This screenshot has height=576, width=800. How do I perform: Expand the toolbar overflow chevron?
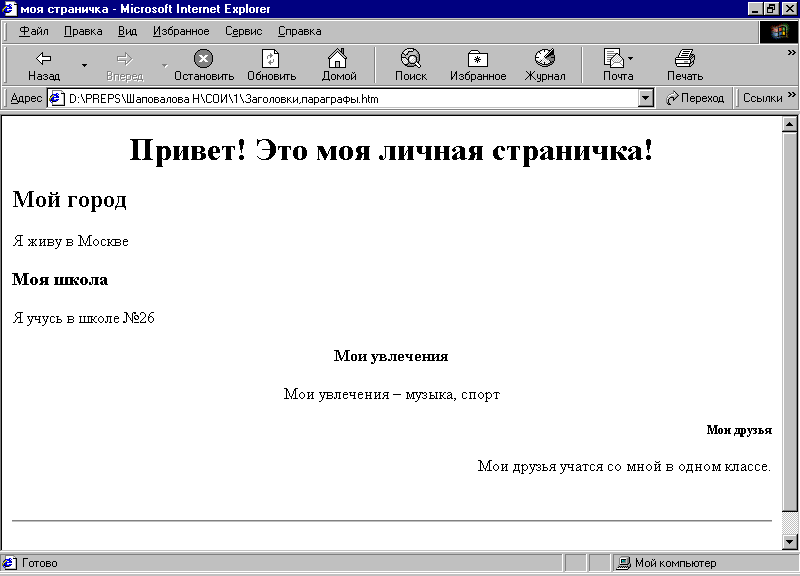pyautogui.click(x=791, y=52)
